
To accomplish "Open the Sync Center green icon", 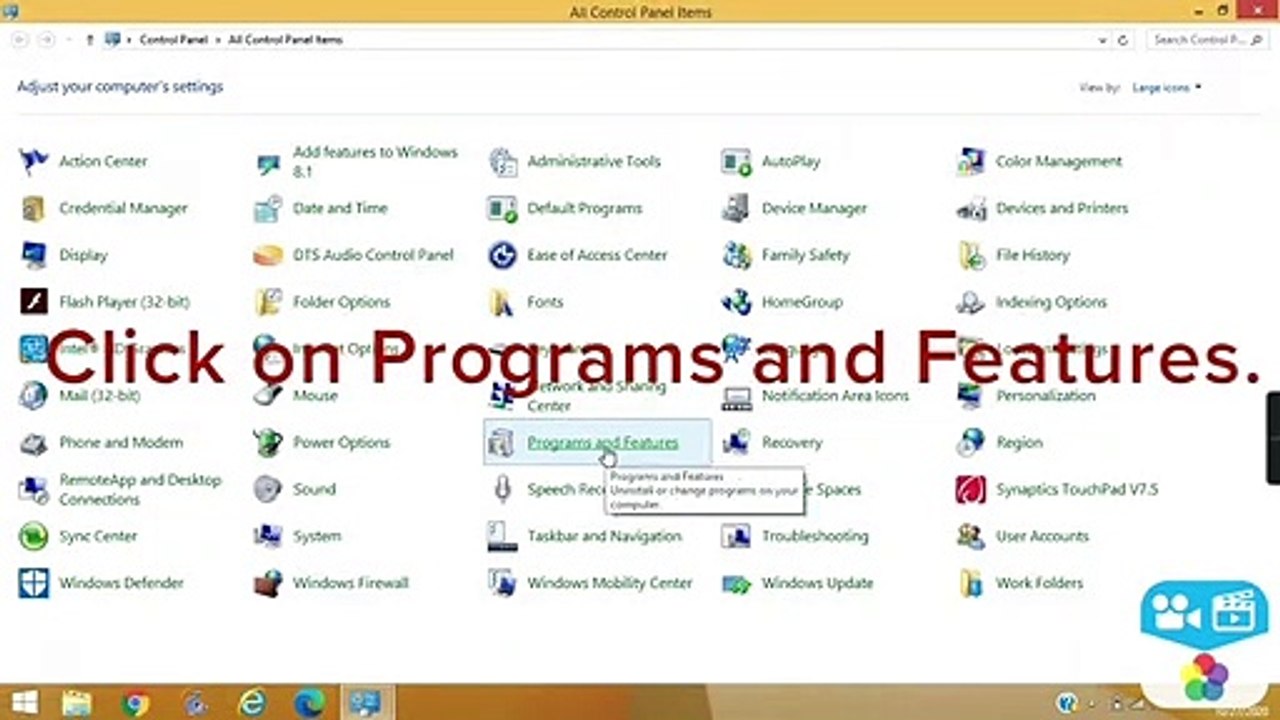I will click(34, 536).
